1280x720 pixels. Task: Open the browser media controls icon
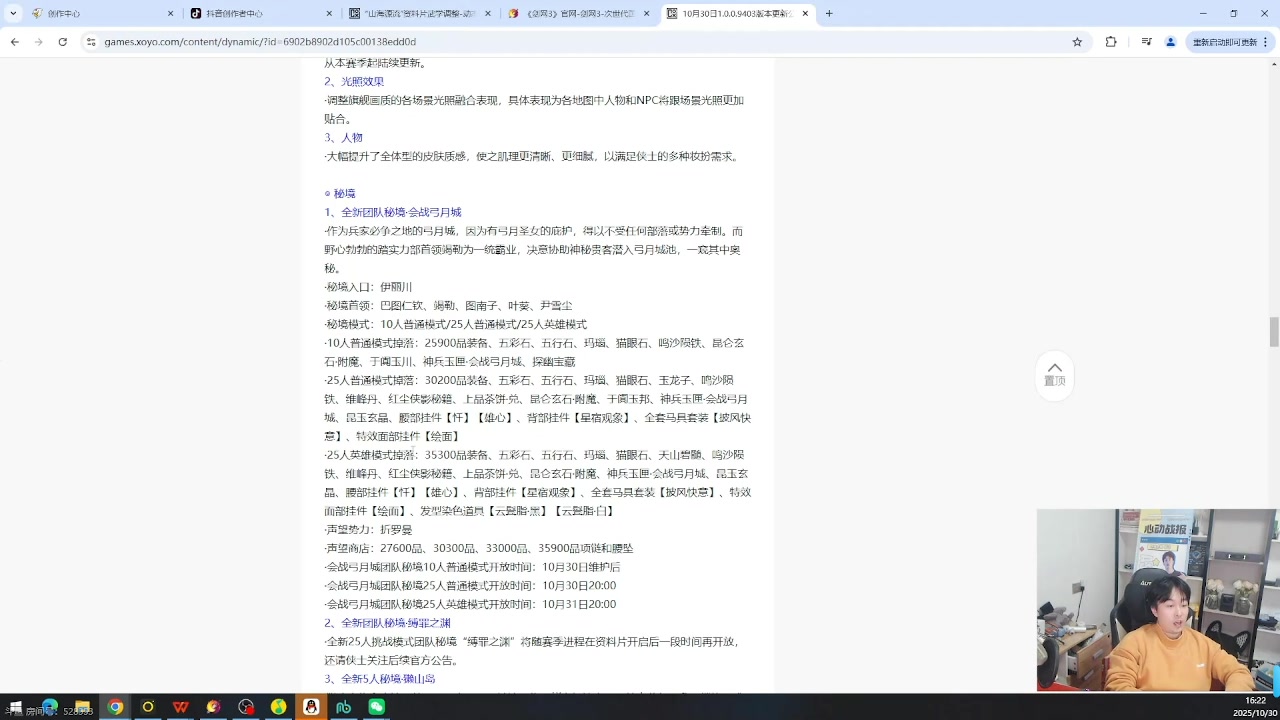click(x=1147, y=41)
